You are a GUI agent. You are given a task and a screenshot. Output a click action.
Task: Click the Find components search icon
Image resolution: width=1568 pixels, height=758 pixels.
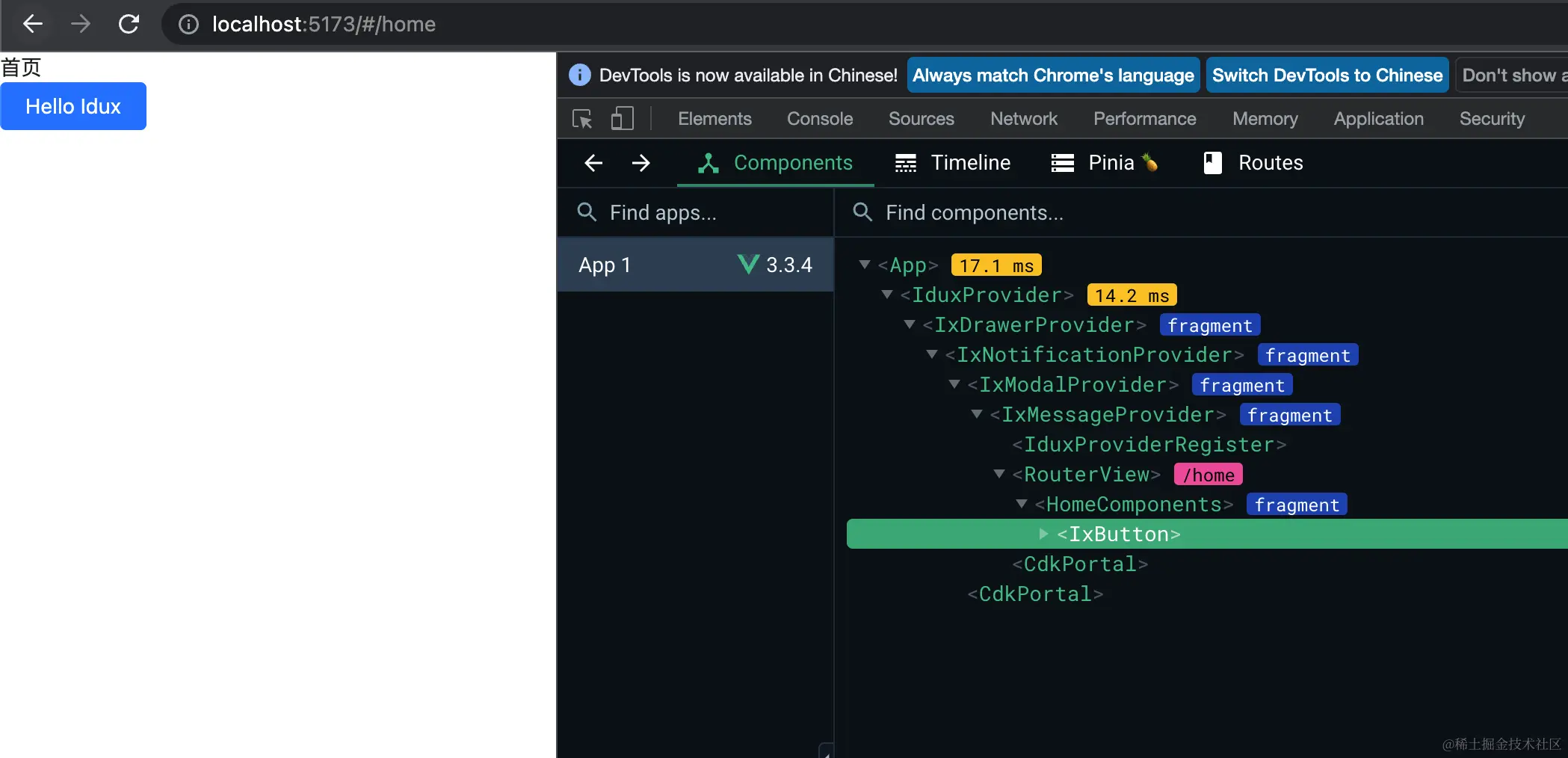pos(862,212)
